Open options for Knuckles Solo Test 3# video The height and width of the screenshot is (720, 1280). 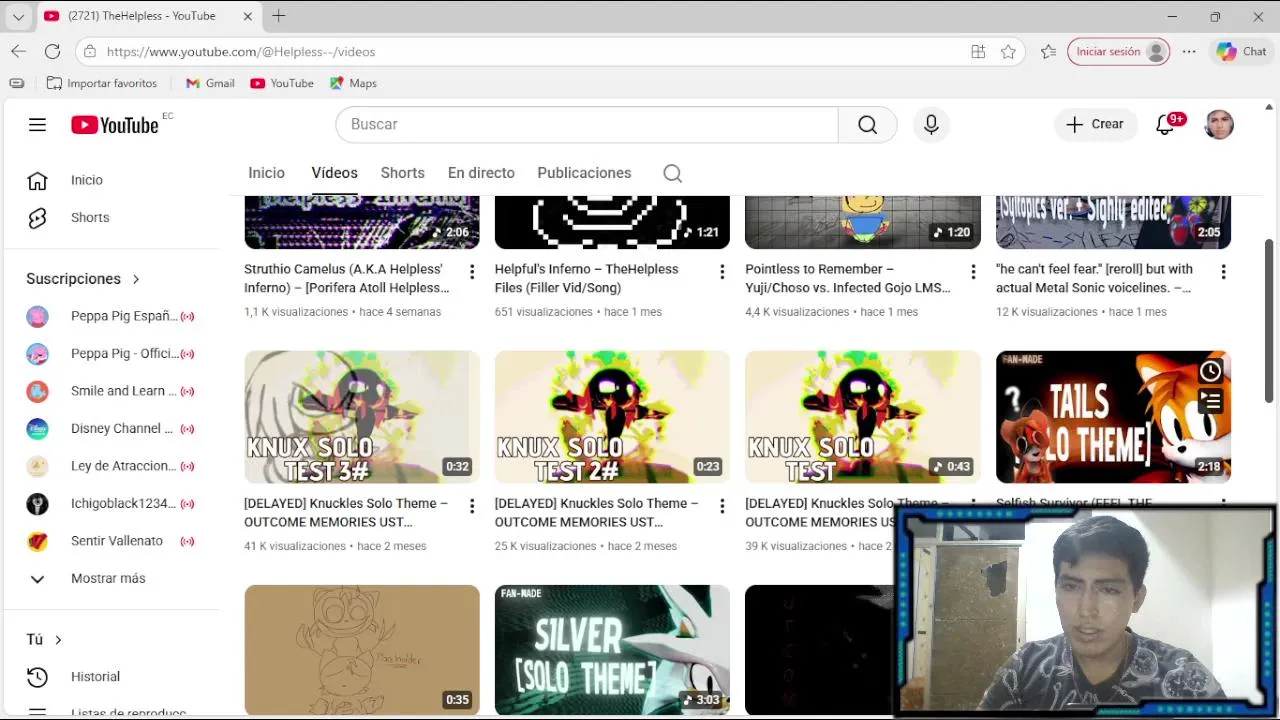[x=472, y=506]
